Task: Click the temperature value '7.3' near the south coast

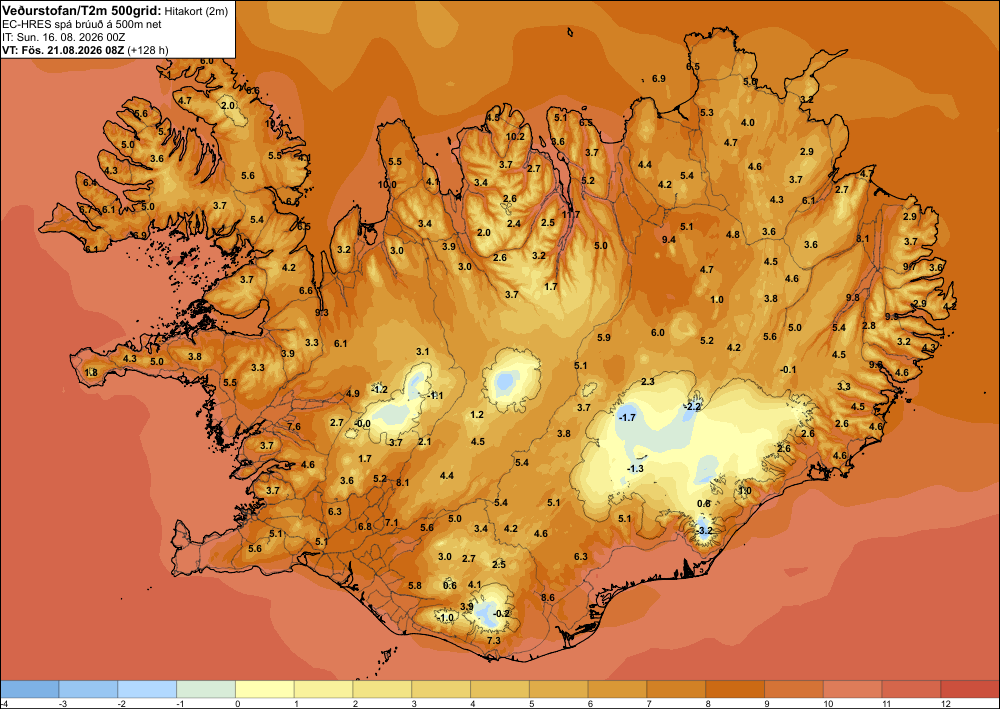Action: click(493, 640)
